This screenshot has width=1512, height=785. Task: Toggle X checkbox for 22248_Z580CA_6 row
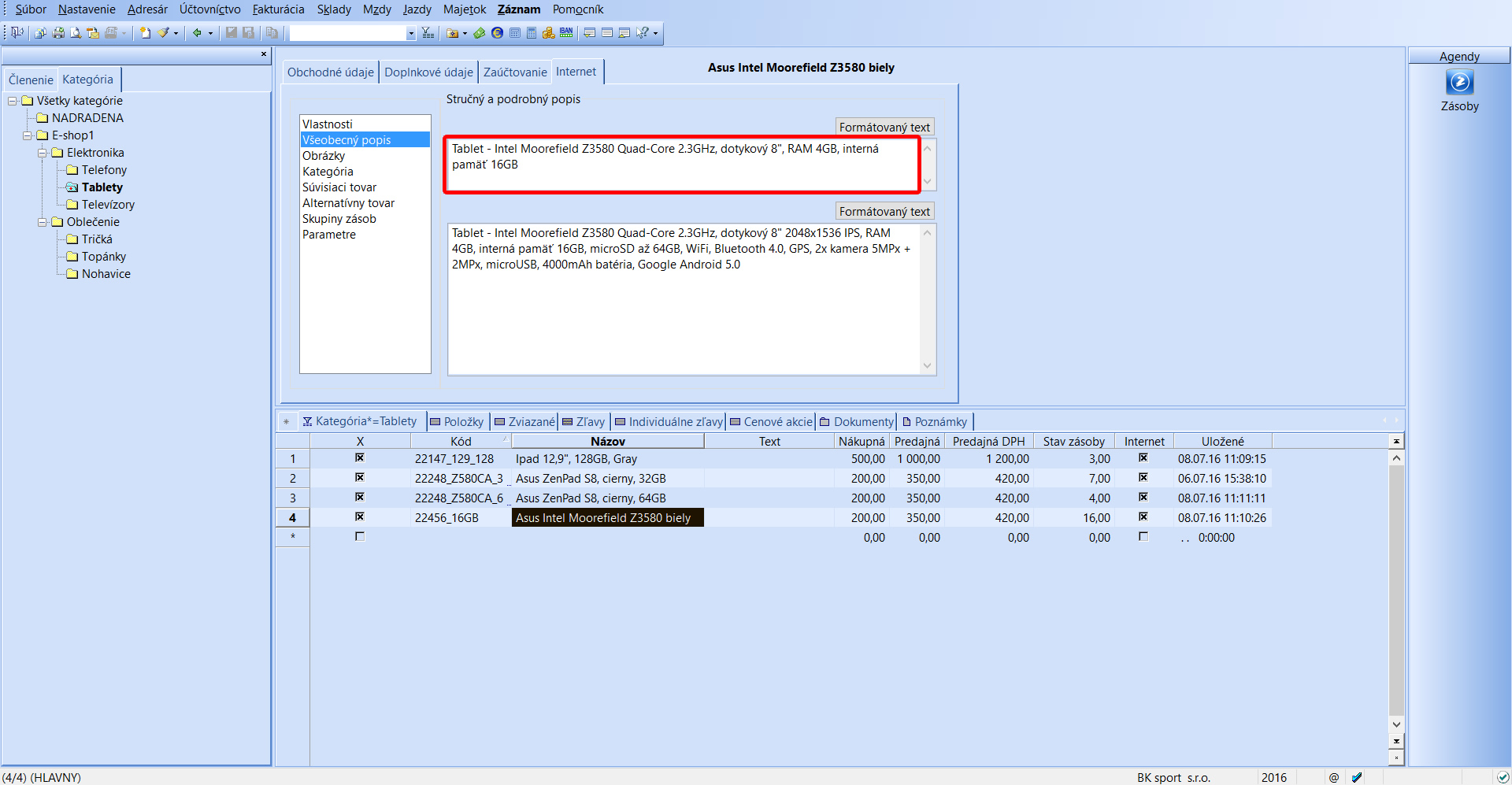point(360,497)
